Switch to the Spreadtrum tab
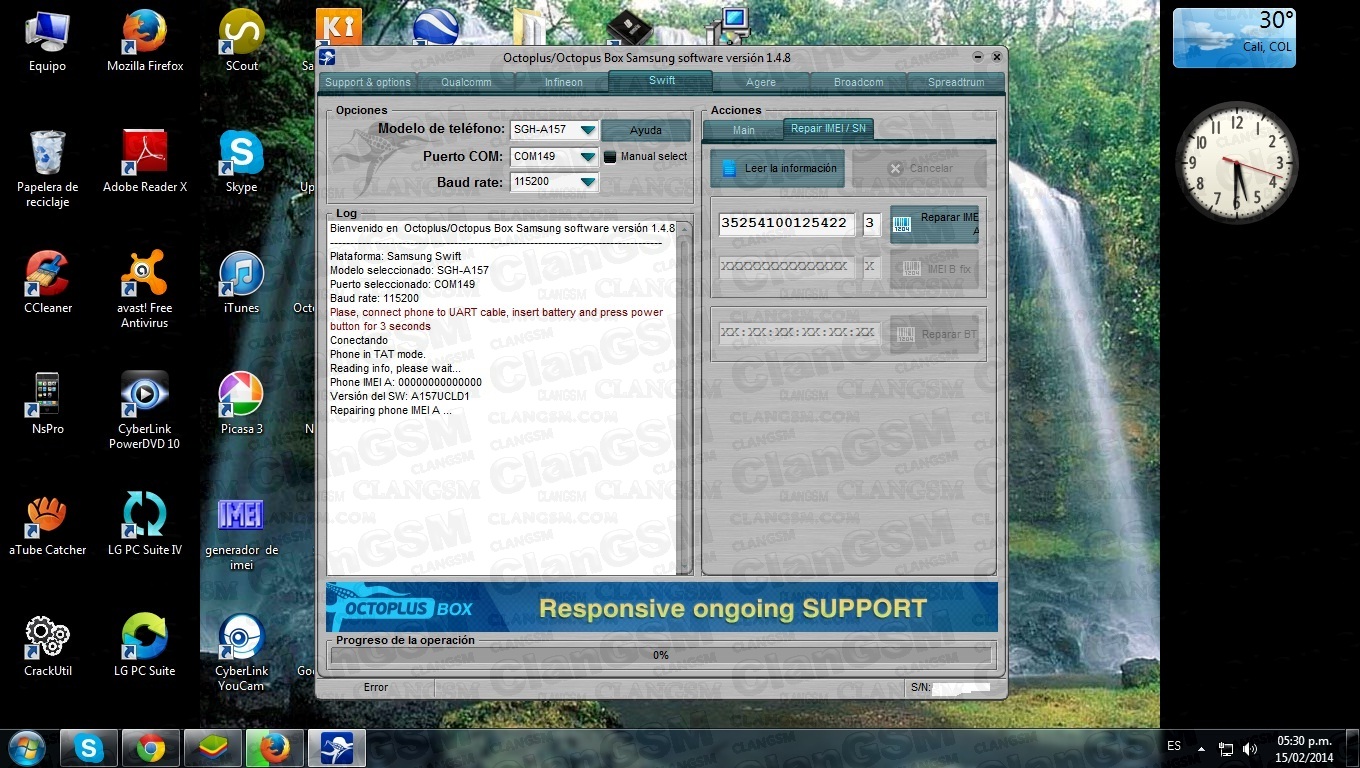 (956, 82)
